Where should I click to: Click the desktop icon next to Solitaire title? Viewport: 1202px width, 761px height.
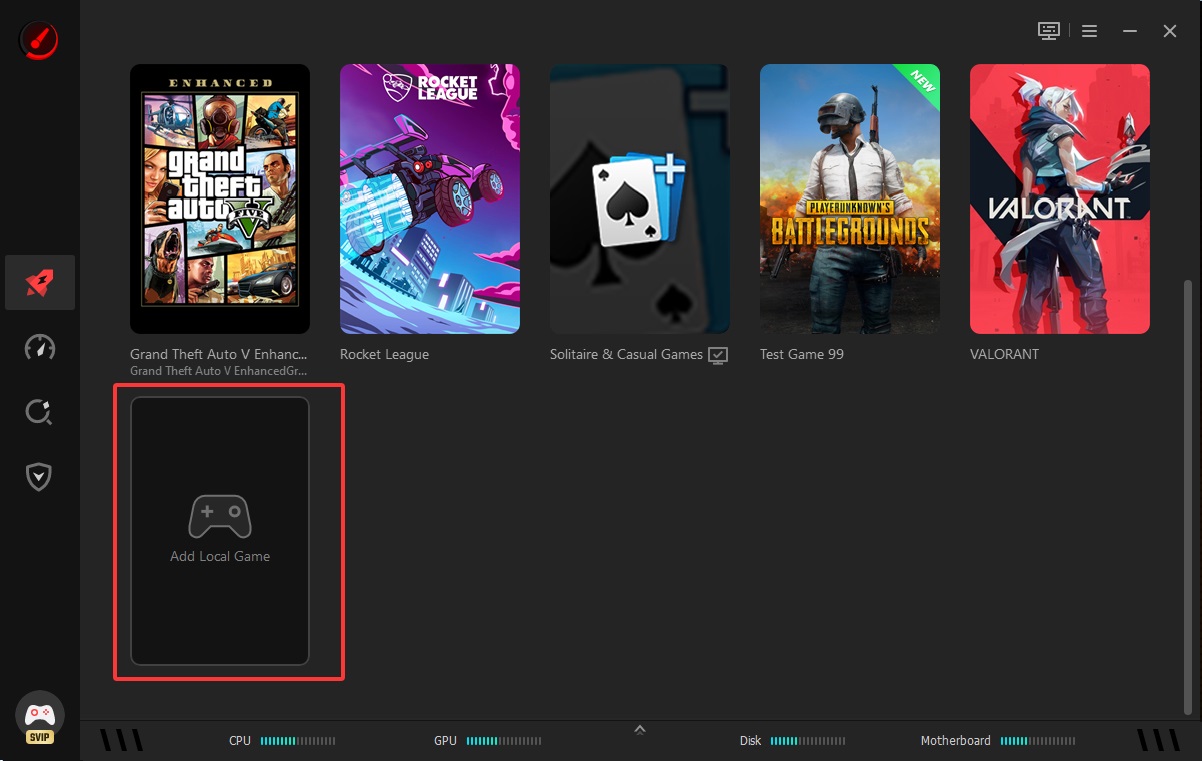tap(718, 355)
